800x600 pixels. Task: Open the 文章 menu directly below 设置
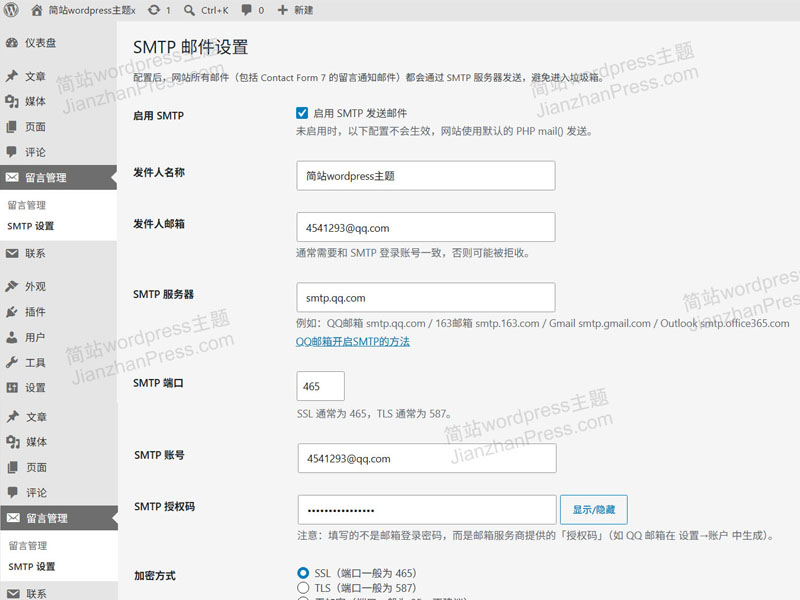coord(27,417)
